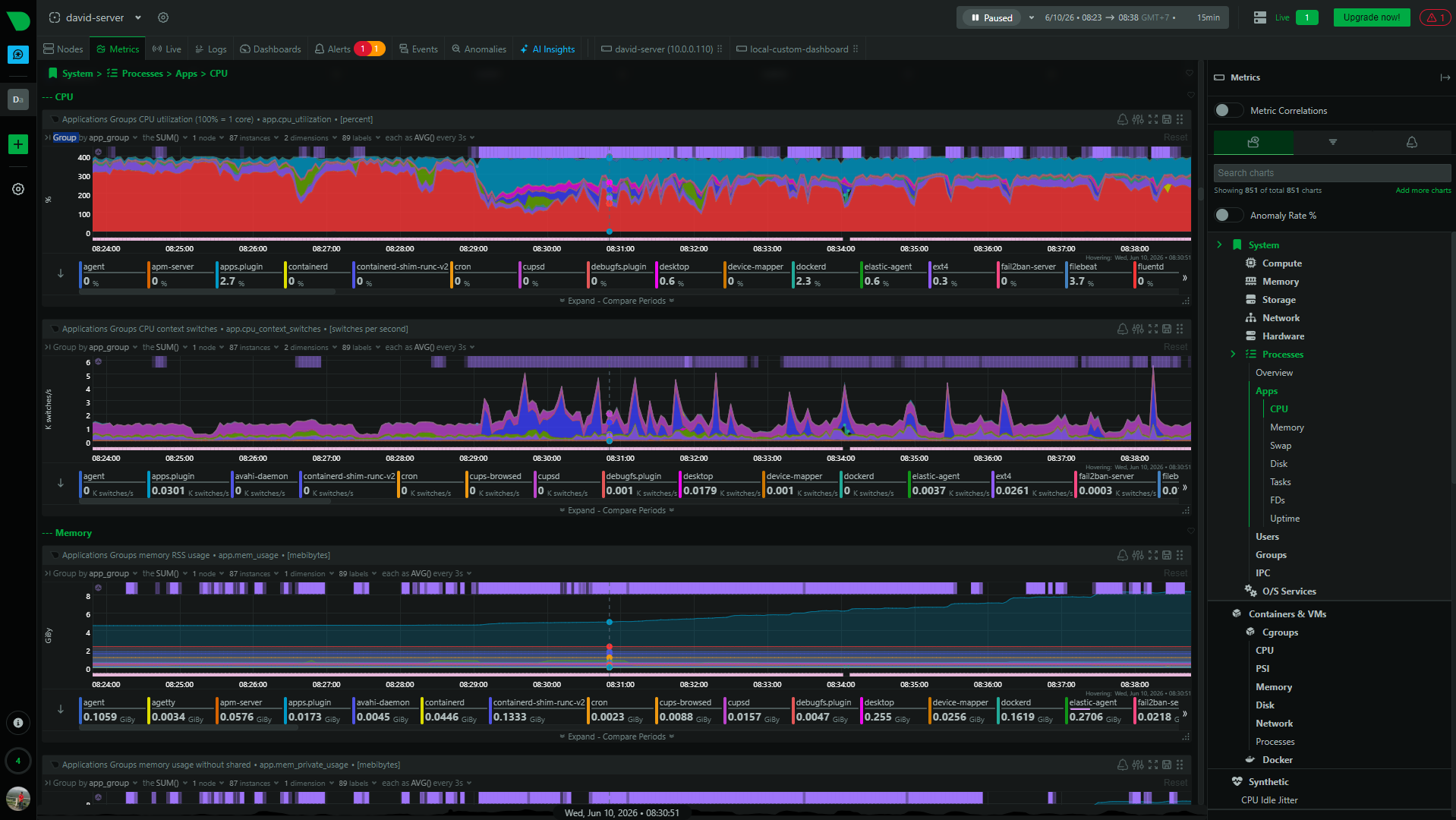Expand context switches chart to fullscreen
This screenshot has width=1456, height=820.
(1153, 329)
